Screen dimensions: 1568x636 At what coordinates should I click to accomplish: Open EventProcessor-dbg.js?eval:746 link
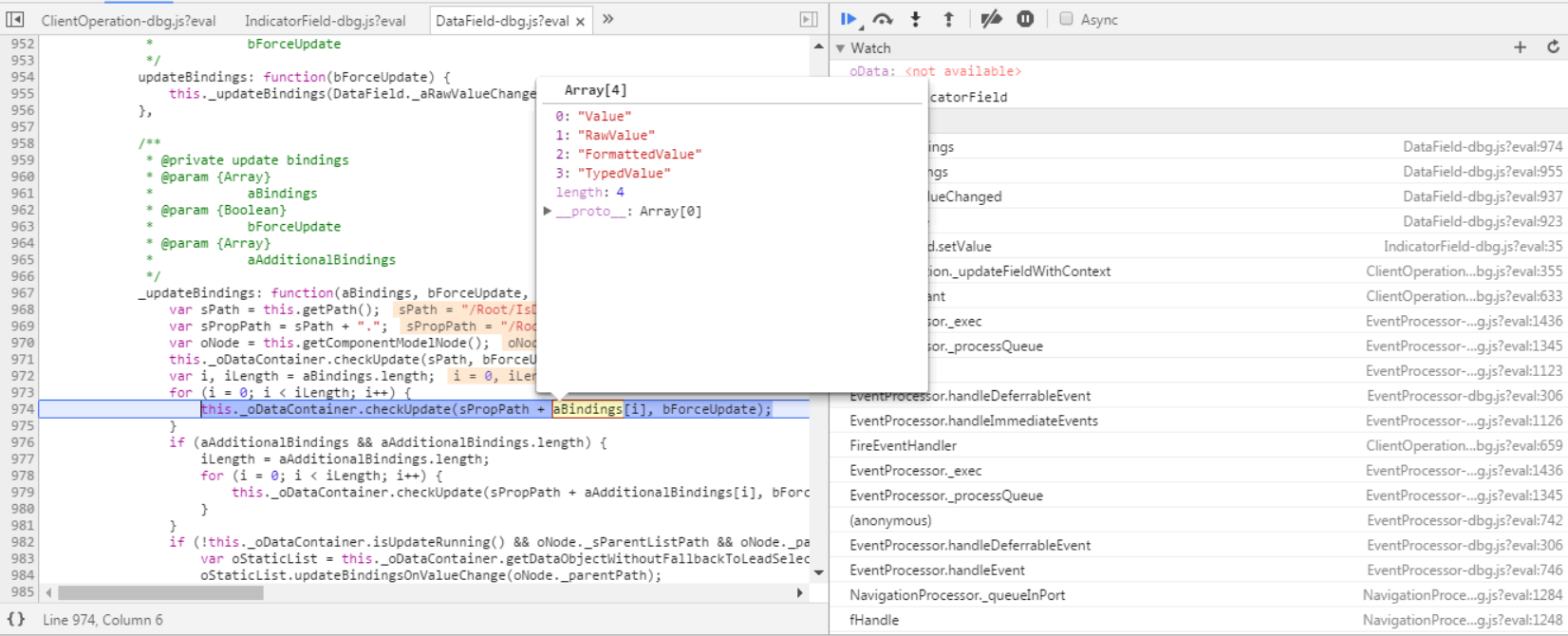[1465, 570]
